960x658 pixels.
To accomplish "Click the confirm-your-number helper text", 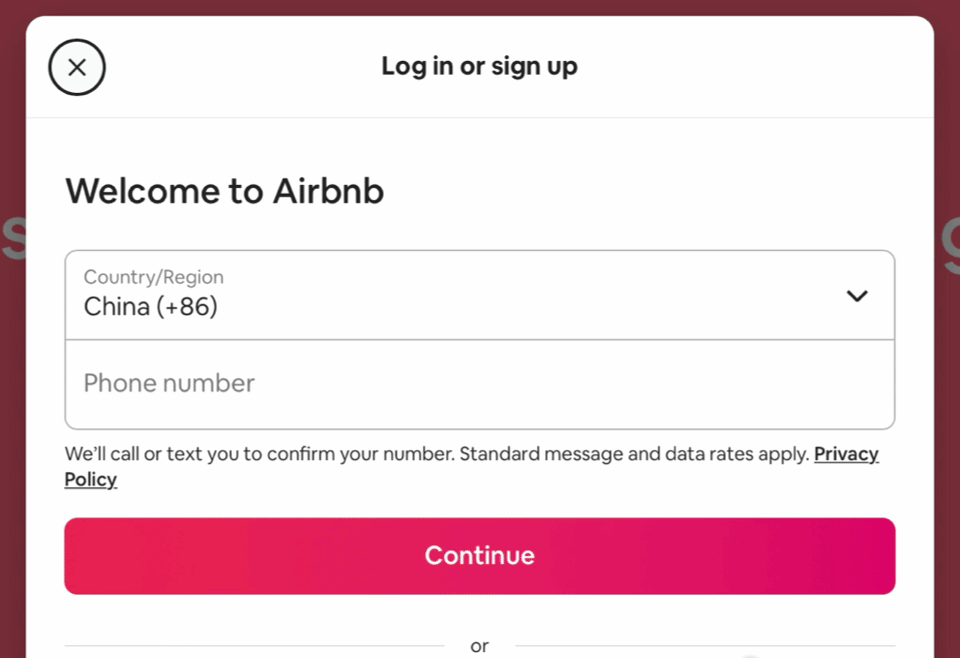I will click(260, 454).
